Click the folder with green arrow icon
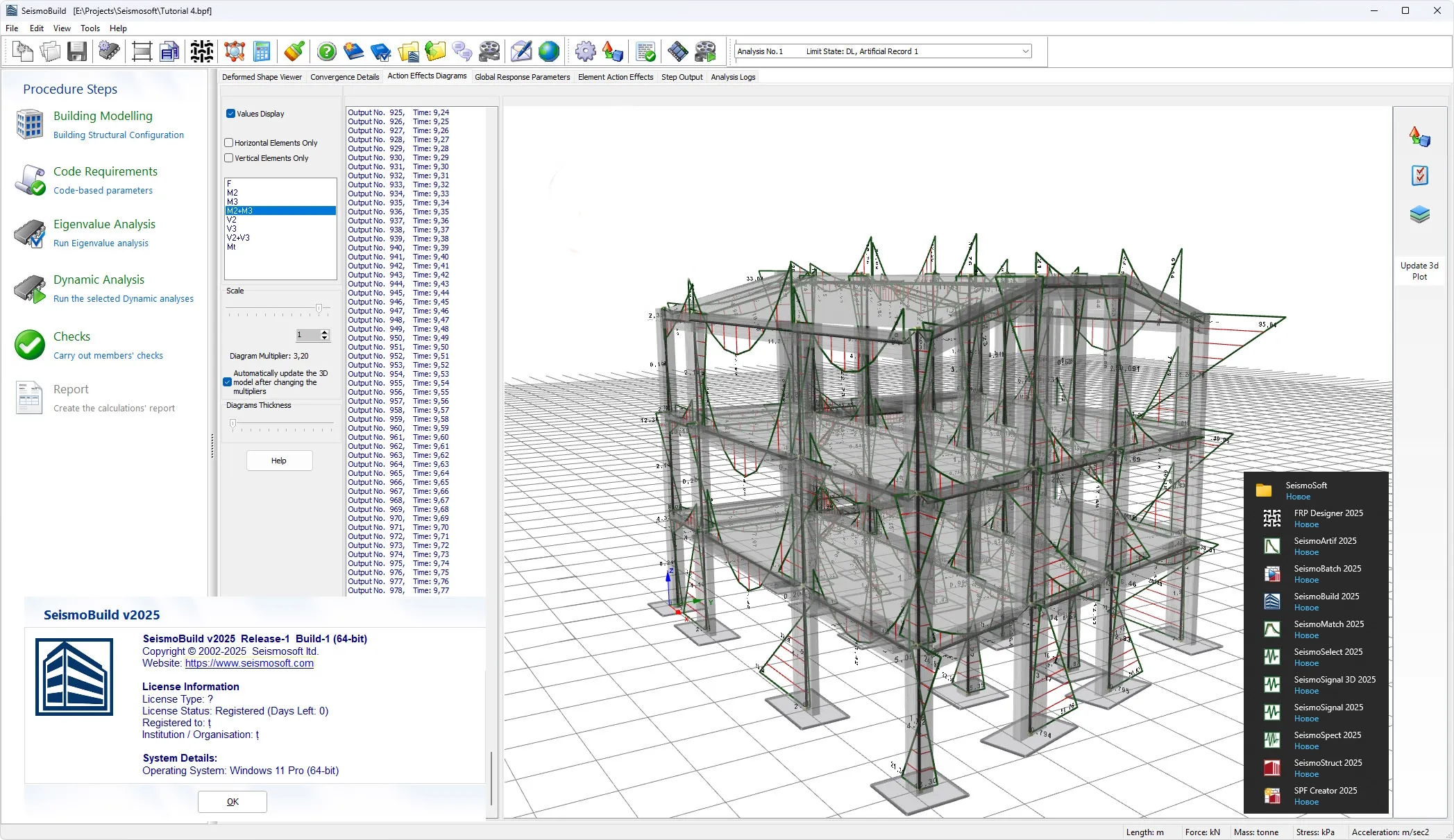The image size is (1454, 840). [x=435, y=51]
